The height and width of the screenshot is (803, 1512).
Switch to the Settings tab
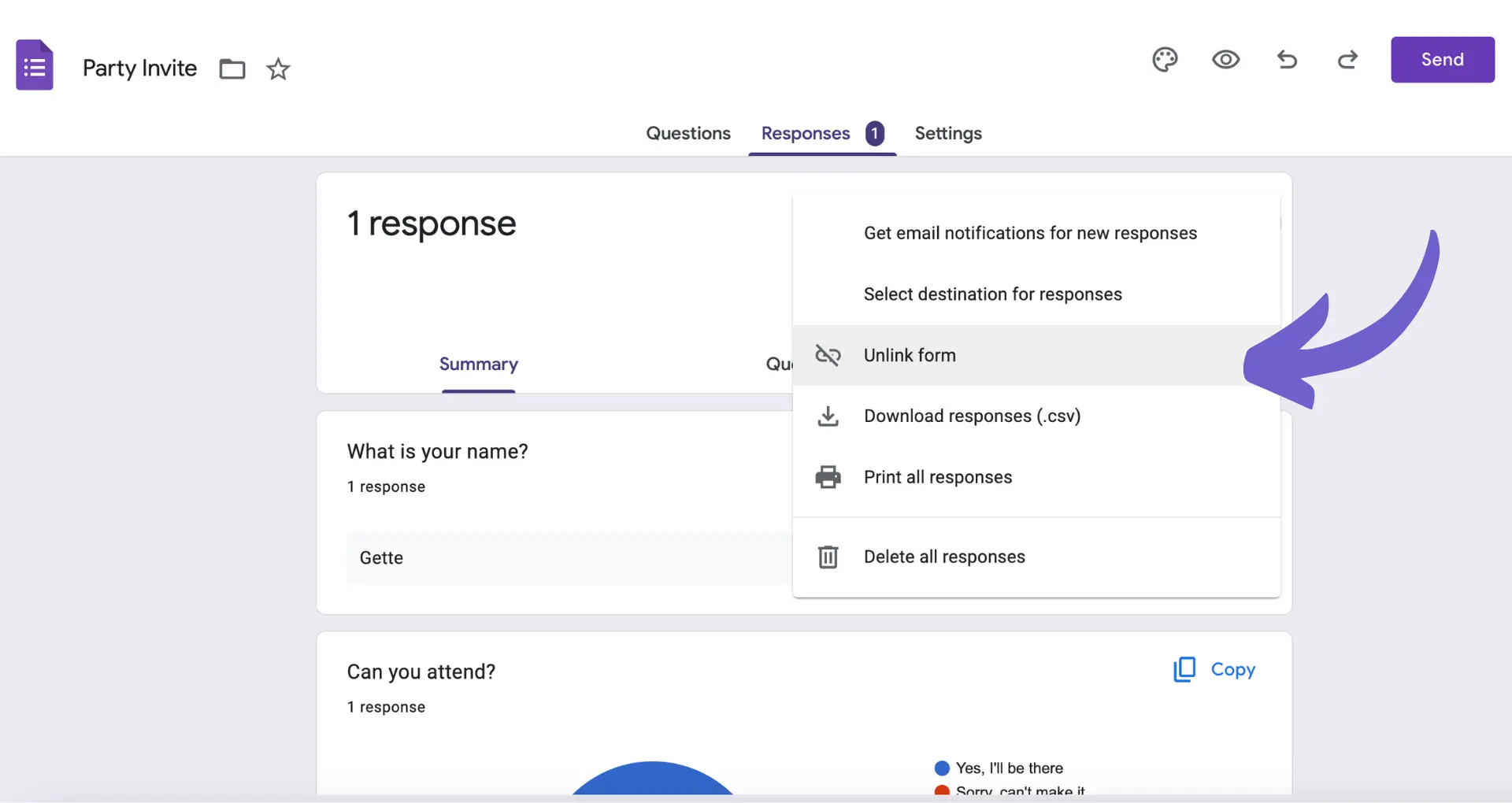coord(948,133)
